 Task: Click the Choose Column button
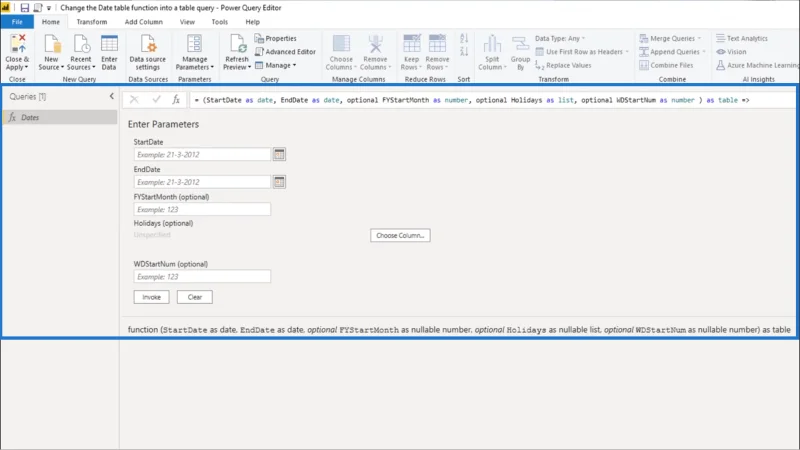click(400, 235)
